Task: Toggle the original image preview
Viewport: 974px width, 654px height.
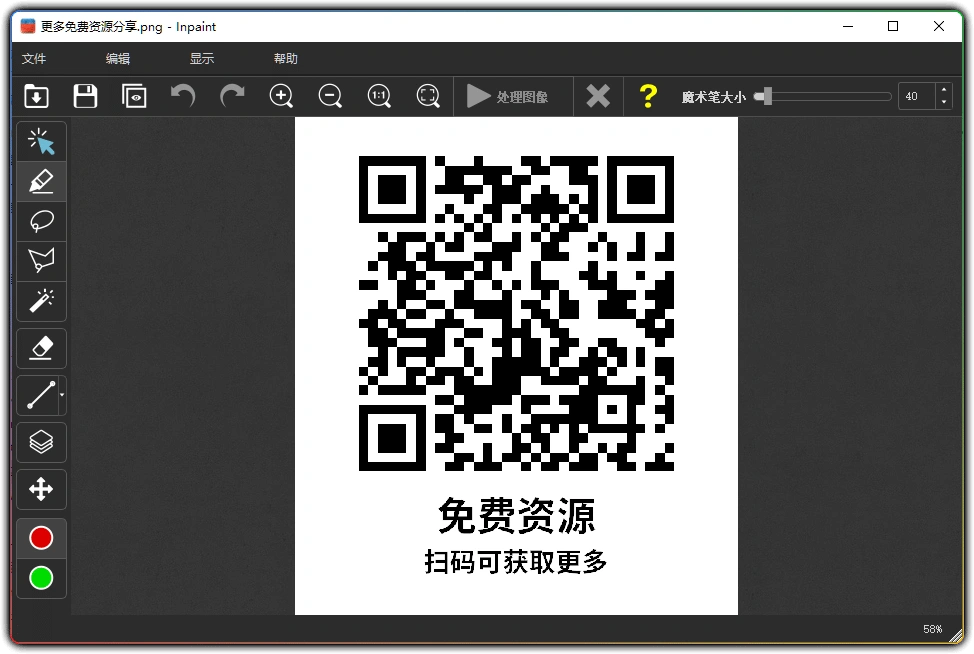Action: tap(133, 96)
